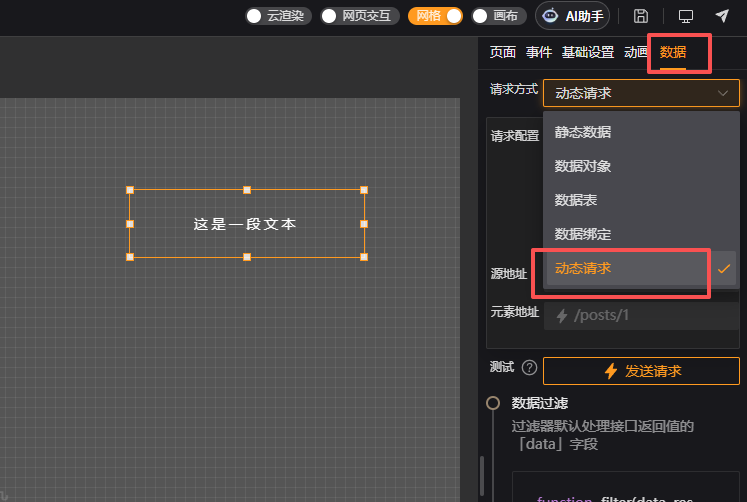Click the filter function code editor
The image size is (747, 502).
point(626,487)
